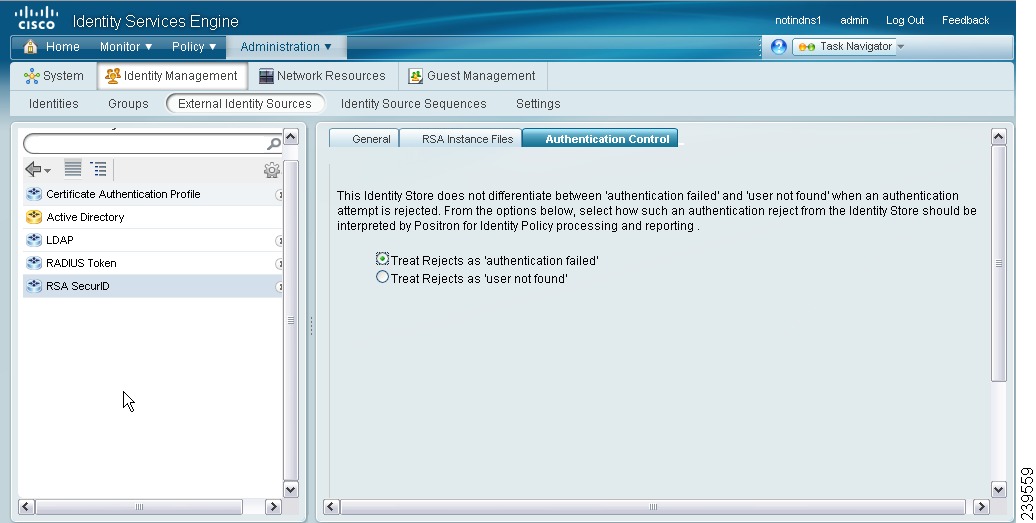
Task: Click the Network Resources icon
Action: point(266,76)
